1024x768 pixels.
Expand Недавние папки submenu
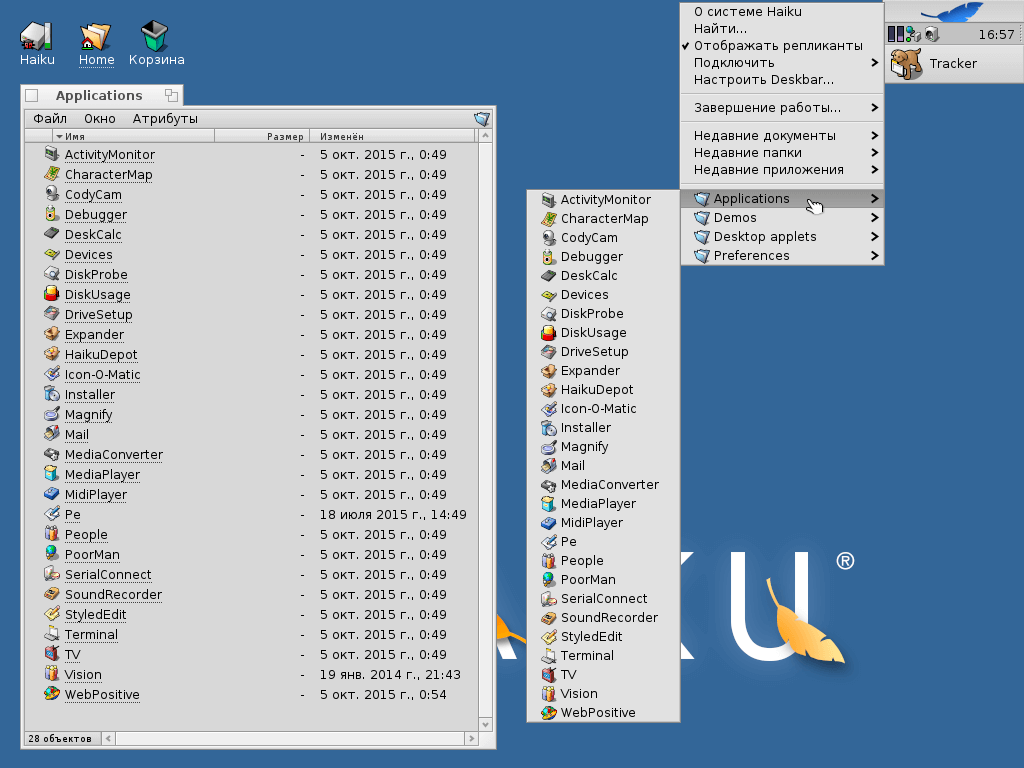click(782, 153)
